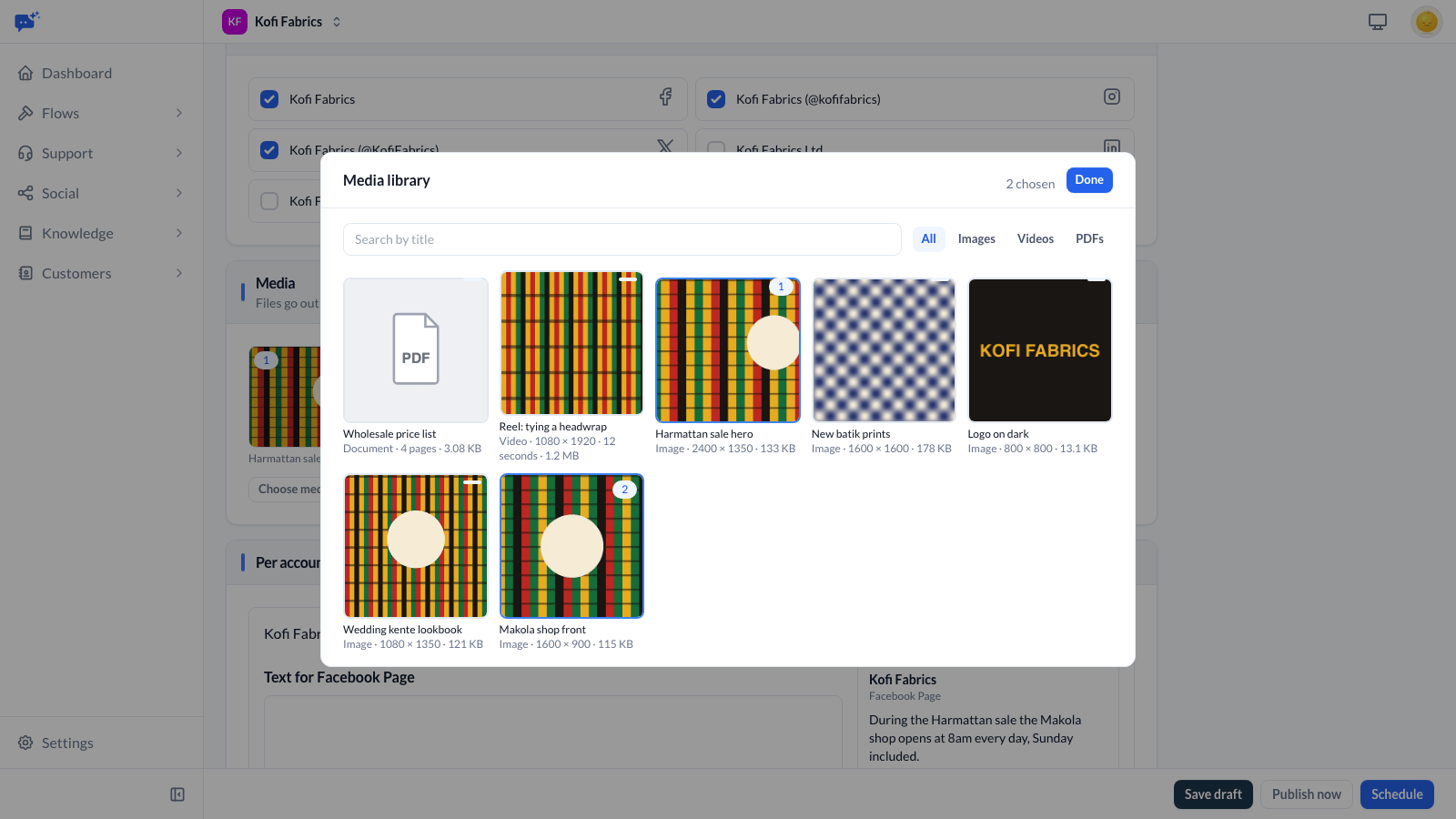The width and height of the screenshot is (1456, 819).
Task: Click the Search by title field
Action: coord(622,239)
